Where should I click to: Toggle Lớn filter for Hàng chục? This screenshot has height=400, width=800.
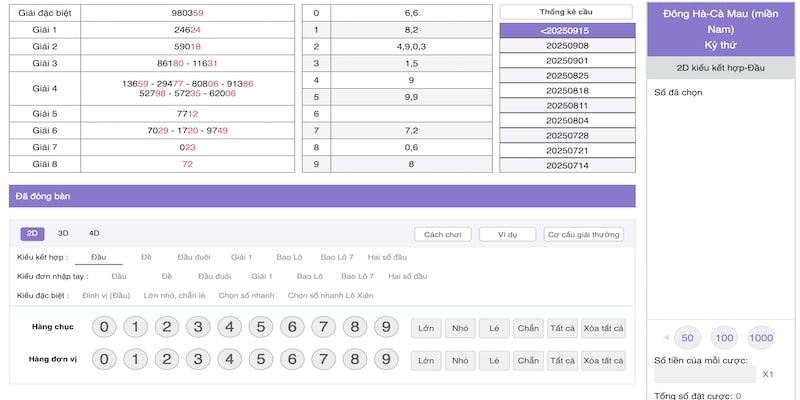click(427, 328)
